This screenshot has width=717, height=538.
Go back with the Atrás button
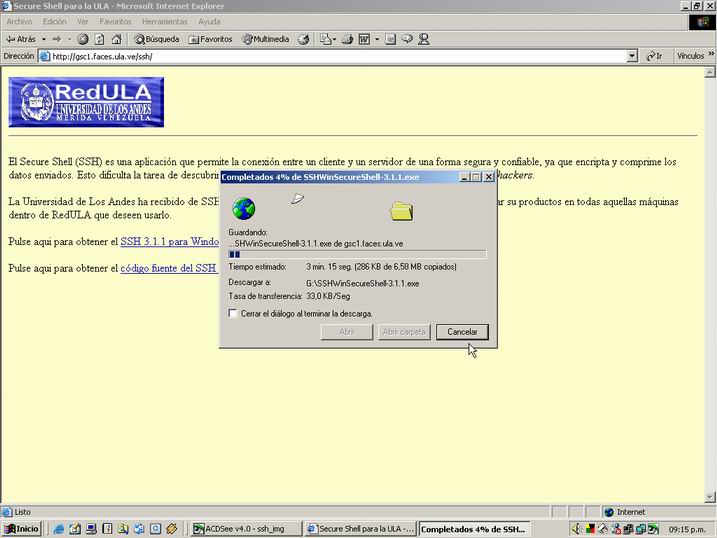point(21,39)
